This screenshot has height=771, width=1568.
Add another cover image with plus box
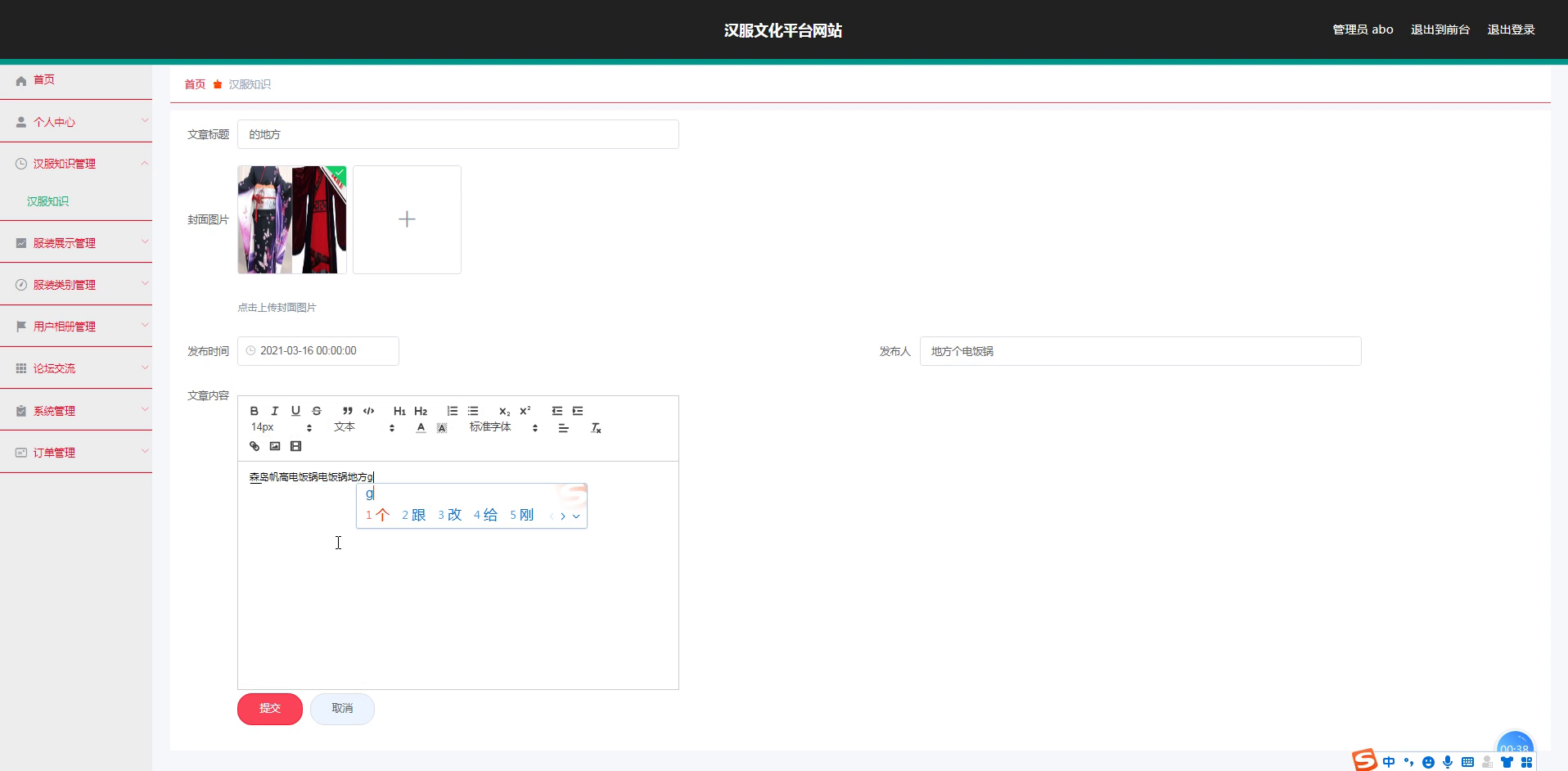[407, 219]
